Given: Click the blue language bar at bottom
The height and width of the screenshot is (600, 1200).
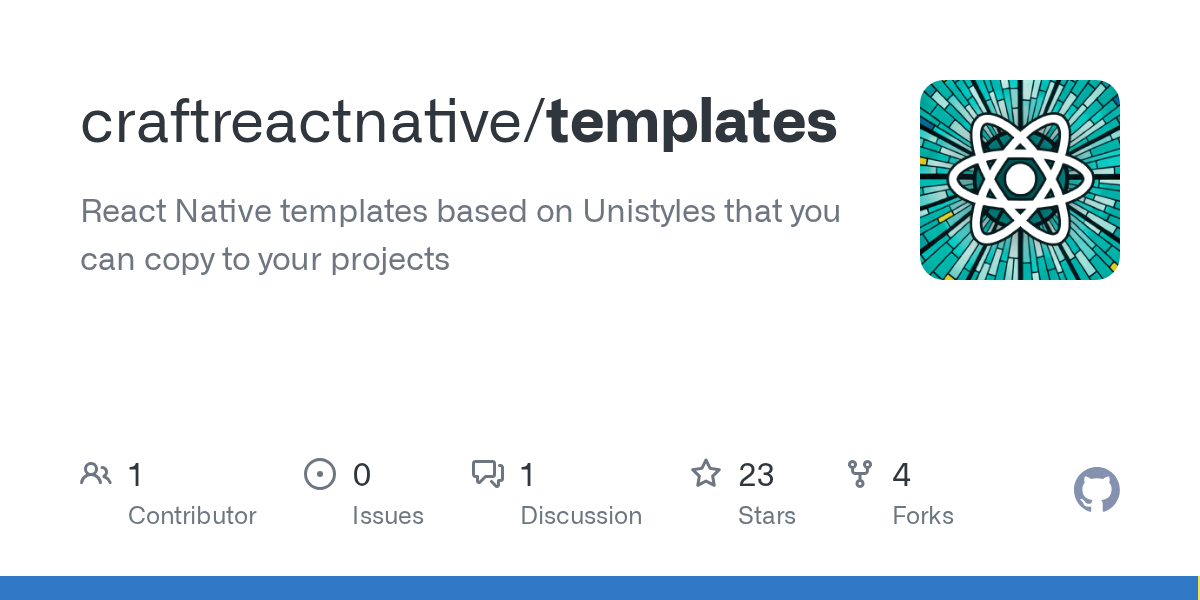Looking at the screenshot, I should [x=600, y=588].
